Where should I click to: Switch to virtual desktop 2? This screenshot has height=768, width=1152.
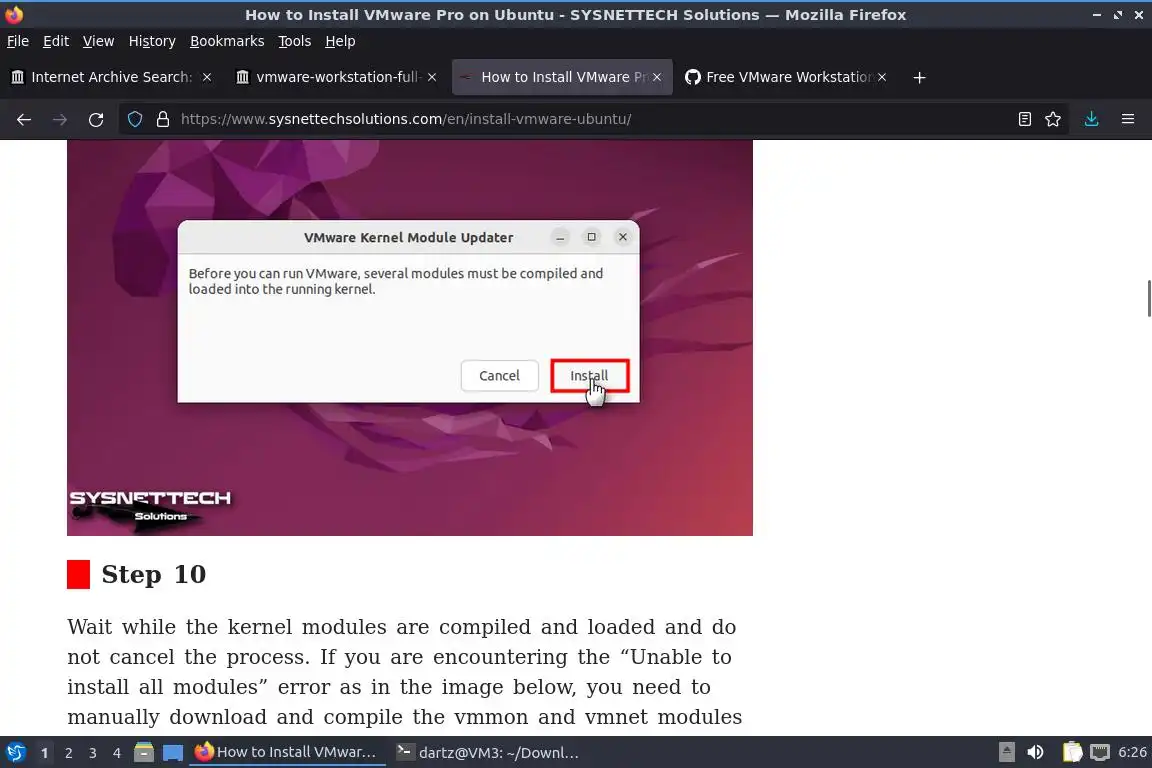pyautogui.click(x=69, y=753)
